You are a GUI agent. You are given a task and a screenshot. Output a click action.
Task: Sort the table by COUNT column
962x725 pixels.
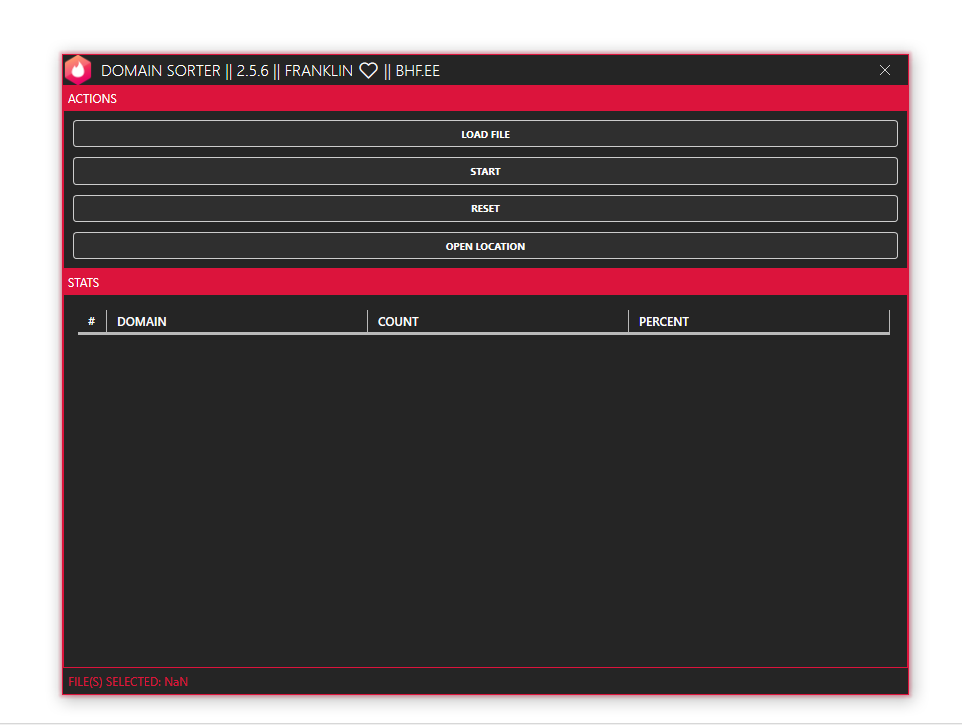(x=397, y=321)
